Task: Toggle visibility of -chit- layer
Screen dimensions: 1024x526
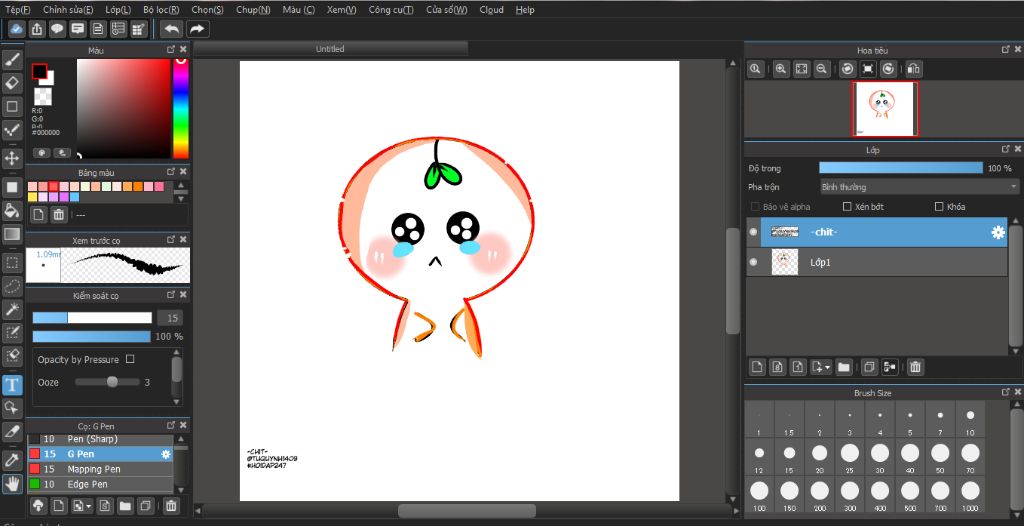Action: pos(754,232)
